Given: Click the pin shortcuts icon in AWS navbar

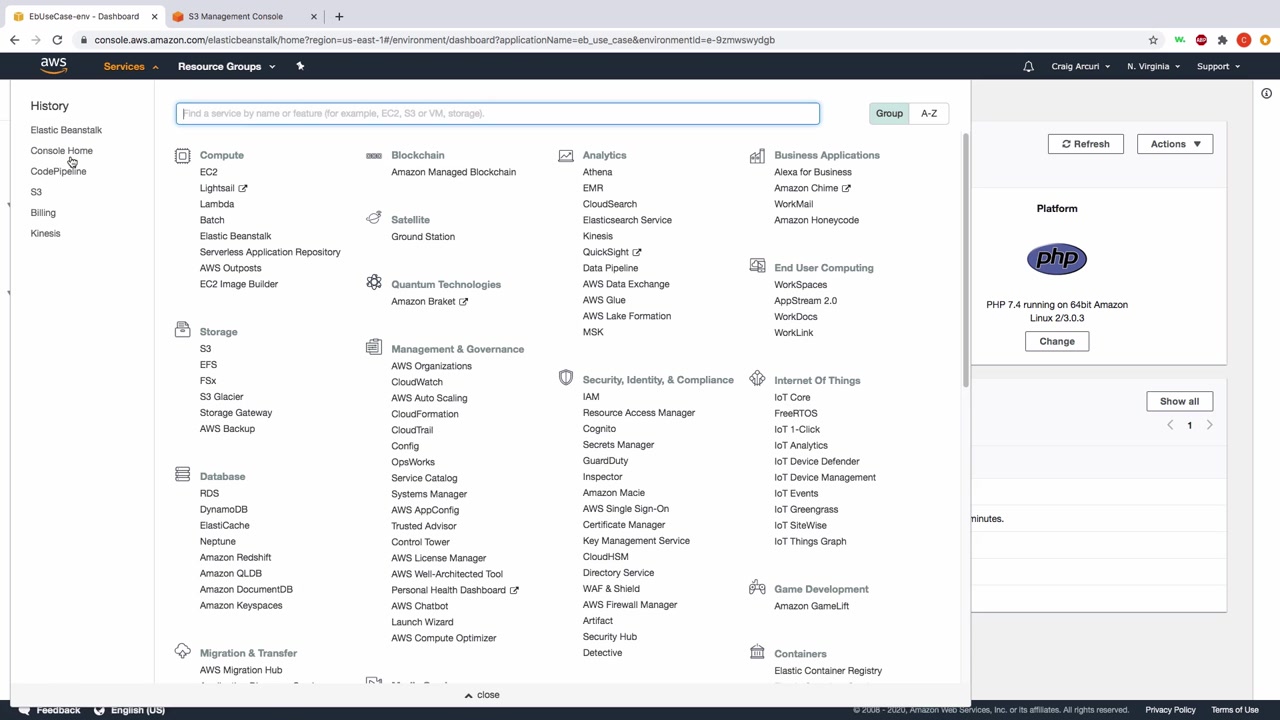Looking at the screenshot, I should pos(300,66).
